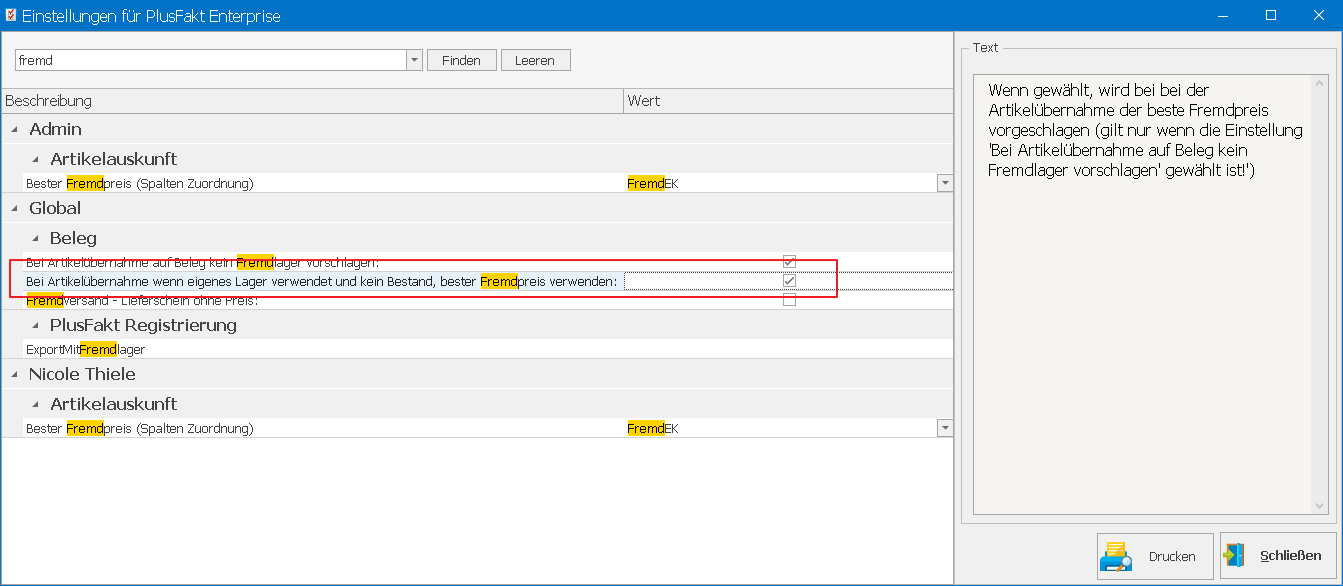Collapse the PlusFakt Registrierung subgroup
This screenshot has height=586, width=1343.
pyautogui.click(x=36, y=326)
